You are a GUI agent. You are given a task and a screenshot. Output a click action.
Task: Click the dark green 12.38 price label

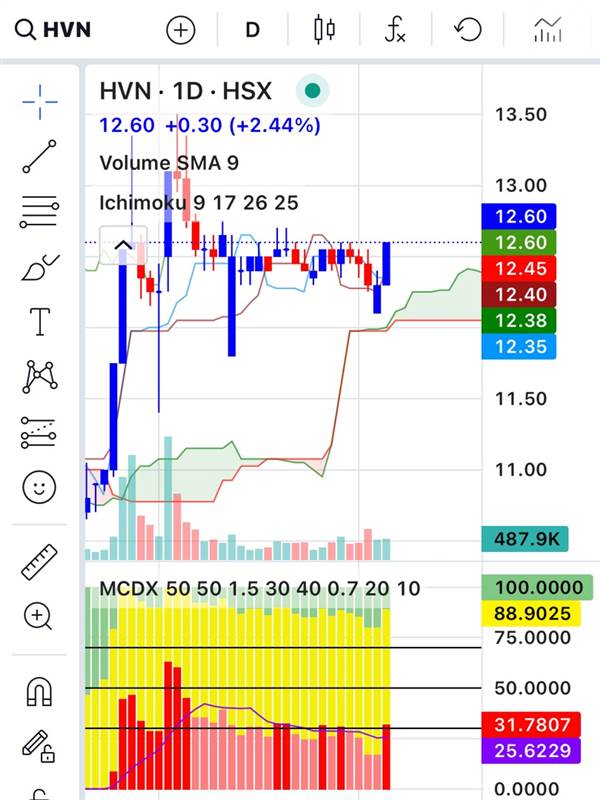point(519,320)
